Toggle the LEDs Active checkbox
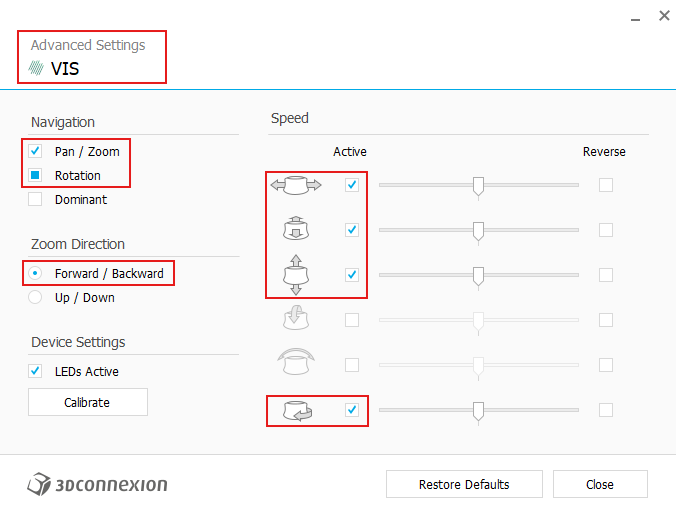 point(35,371)
